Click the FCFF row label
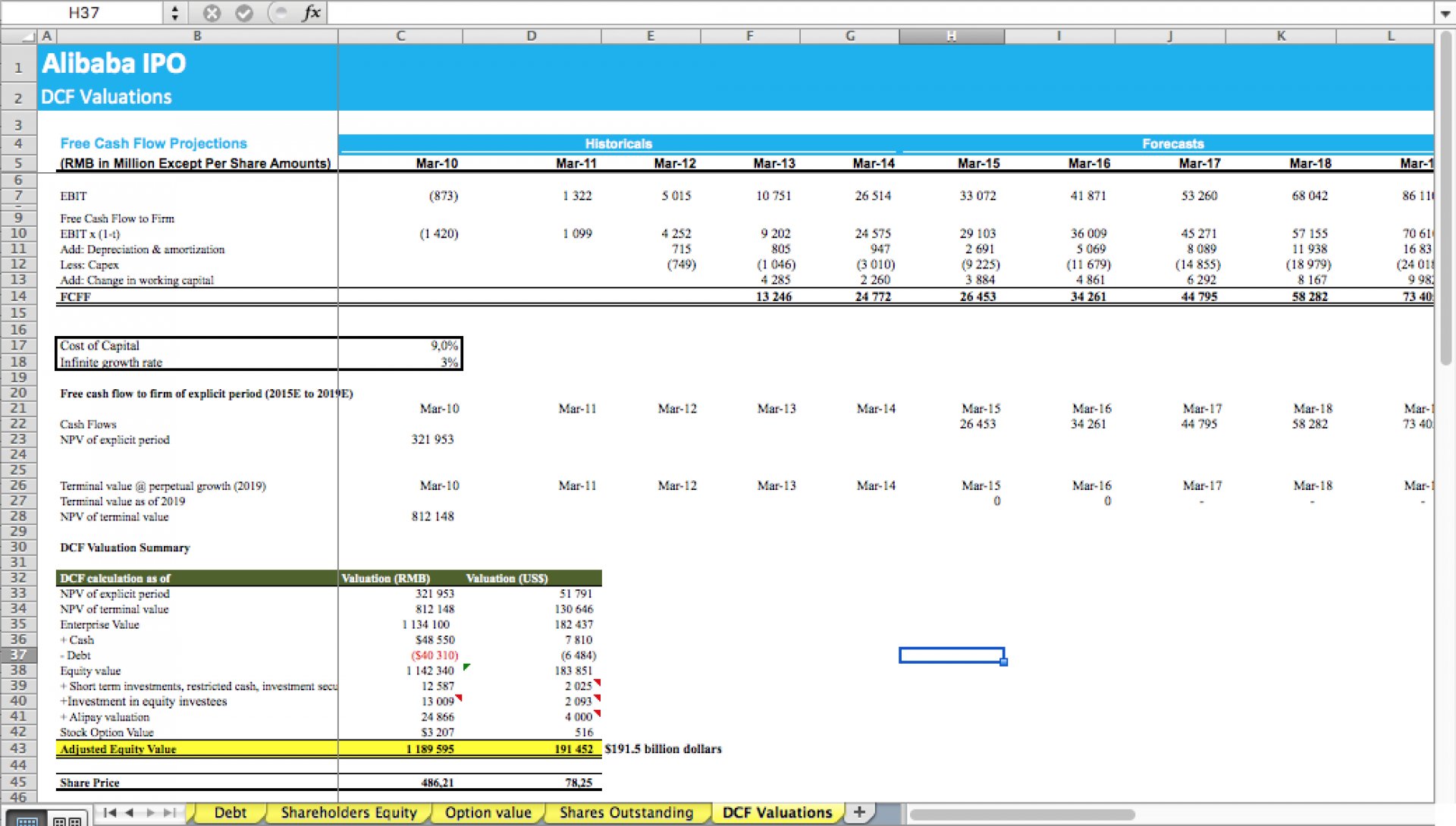1456x826 pixels. pos(75,297)
